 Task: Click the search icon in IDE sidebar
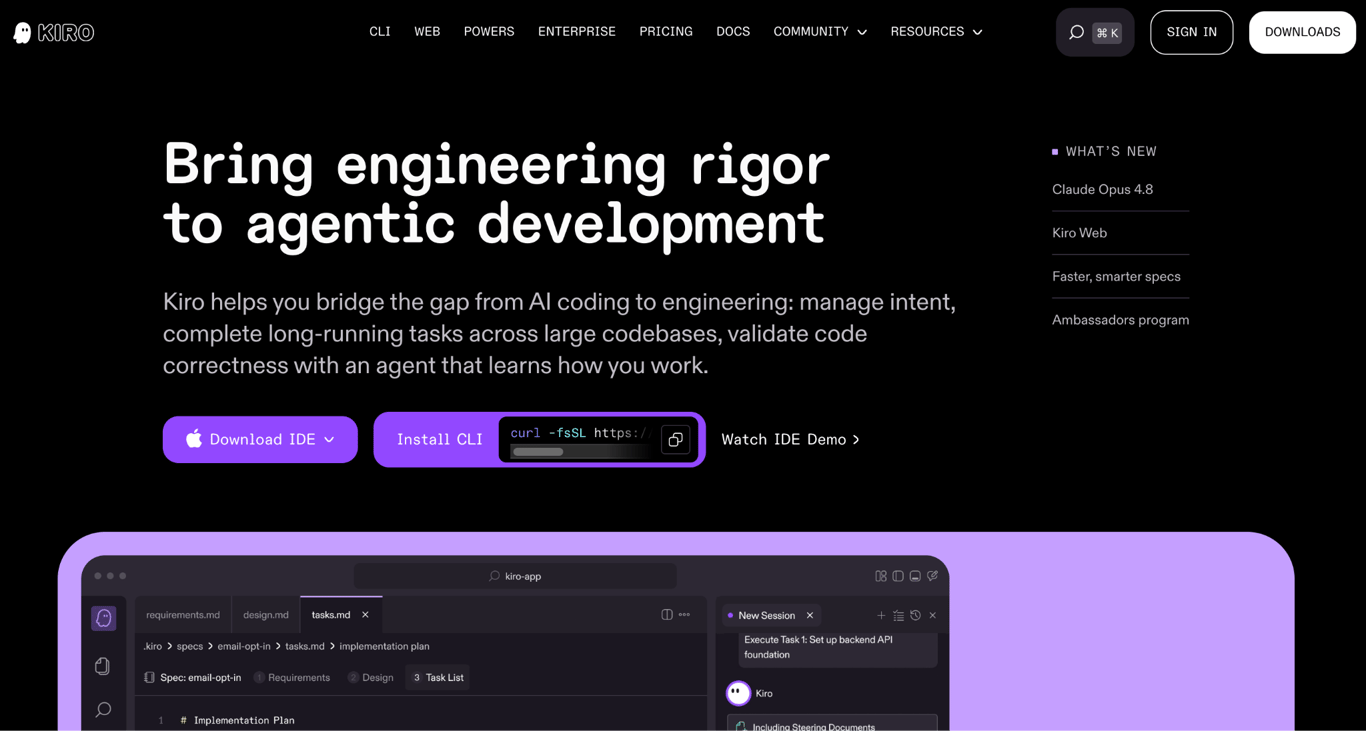pyautogui.click(x=103, y=710)
